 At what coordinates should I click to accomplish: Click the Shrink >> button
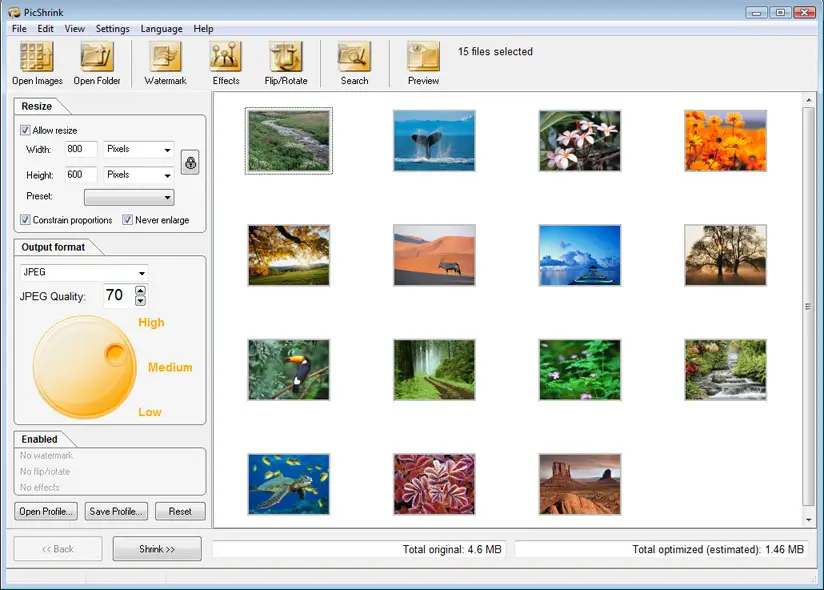pyautogui.click(x=157, y=548)
